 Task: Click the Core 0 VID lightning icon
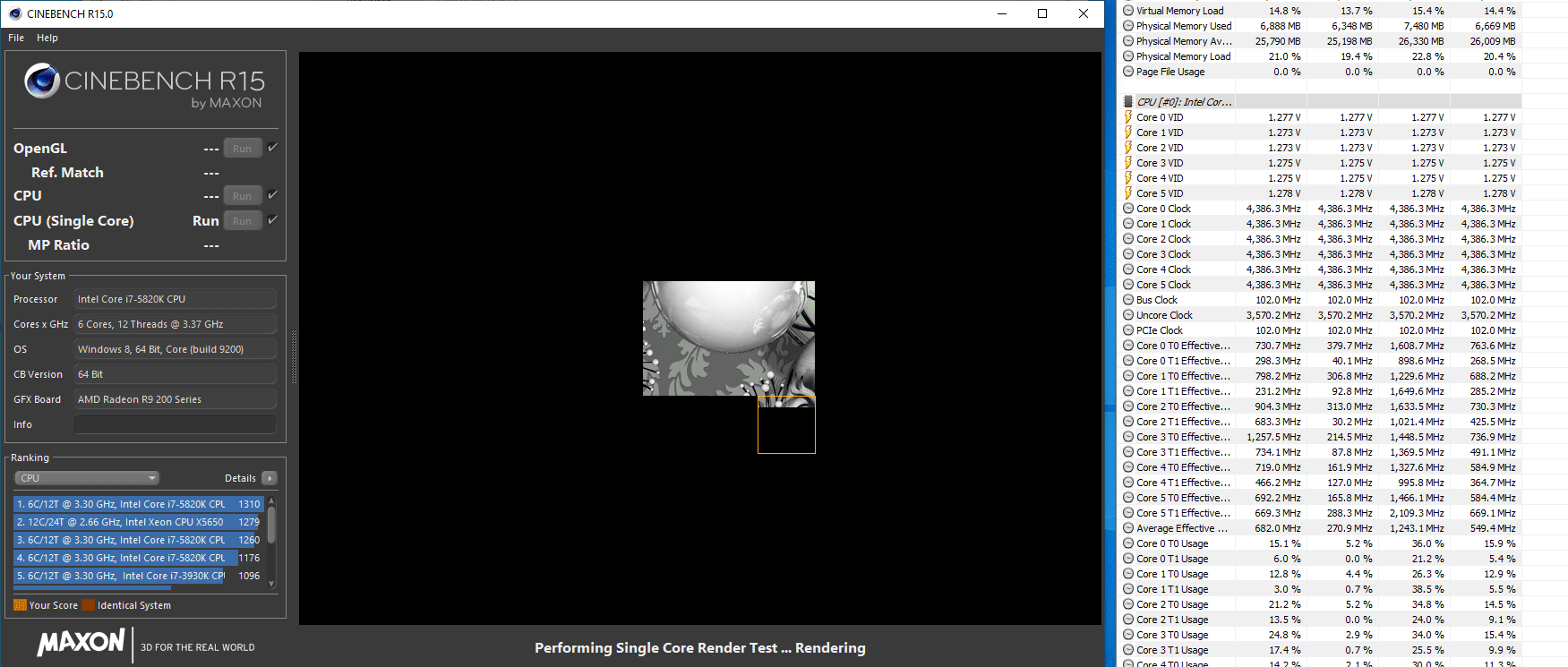click(x=1128, y=117)
